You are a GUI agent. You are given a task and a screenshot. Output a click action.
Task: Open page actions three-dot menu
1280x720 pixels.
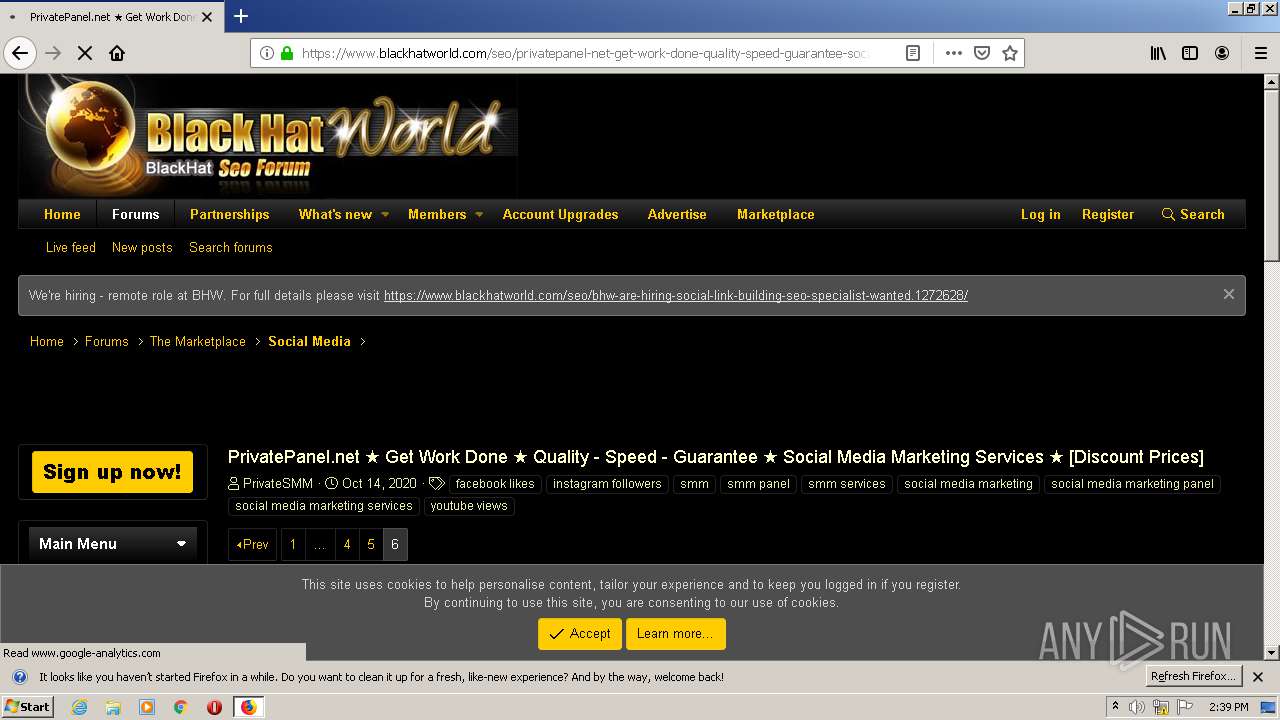[x=953, y=53]
